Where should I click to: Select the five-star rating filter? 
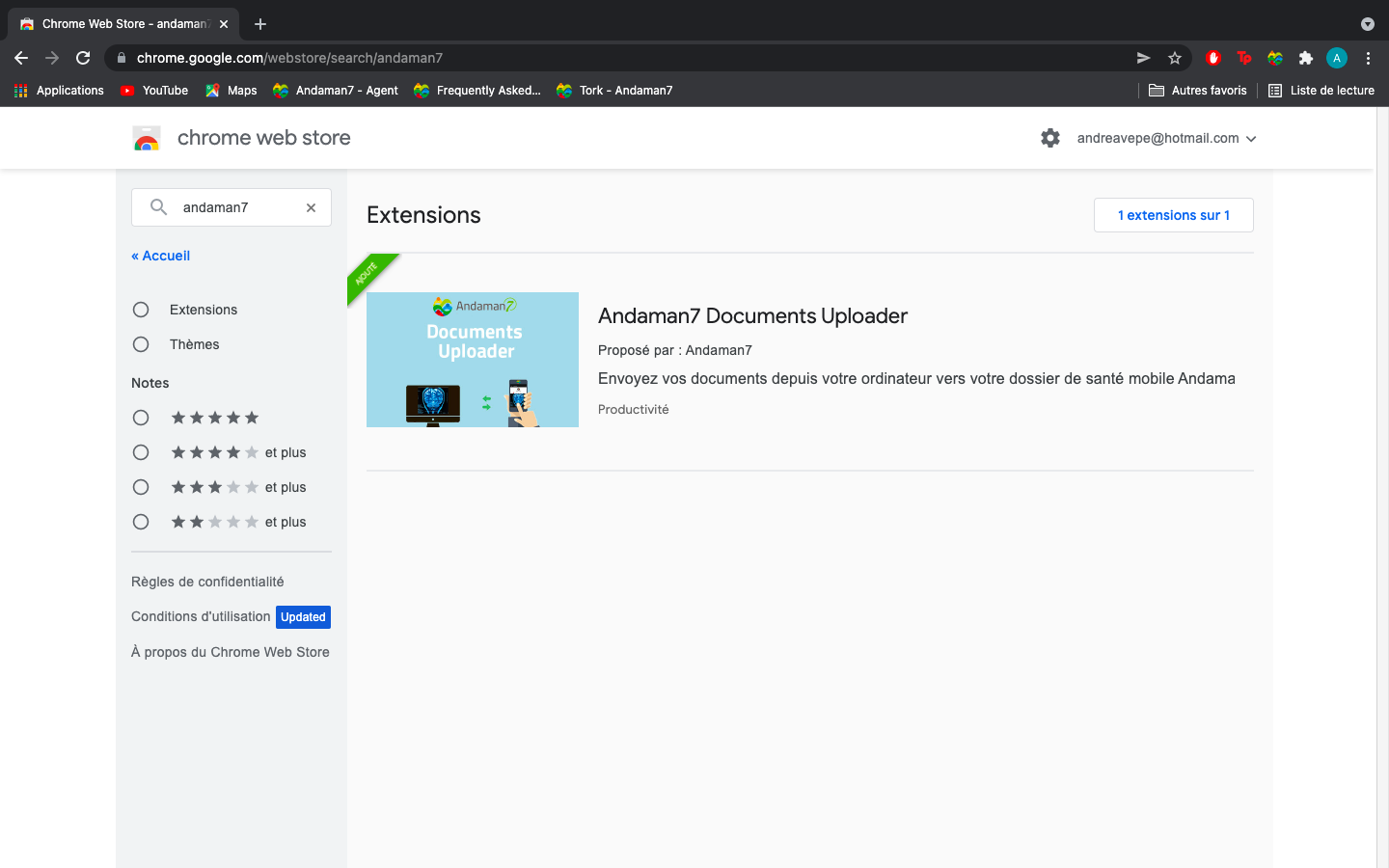(141, 418)
